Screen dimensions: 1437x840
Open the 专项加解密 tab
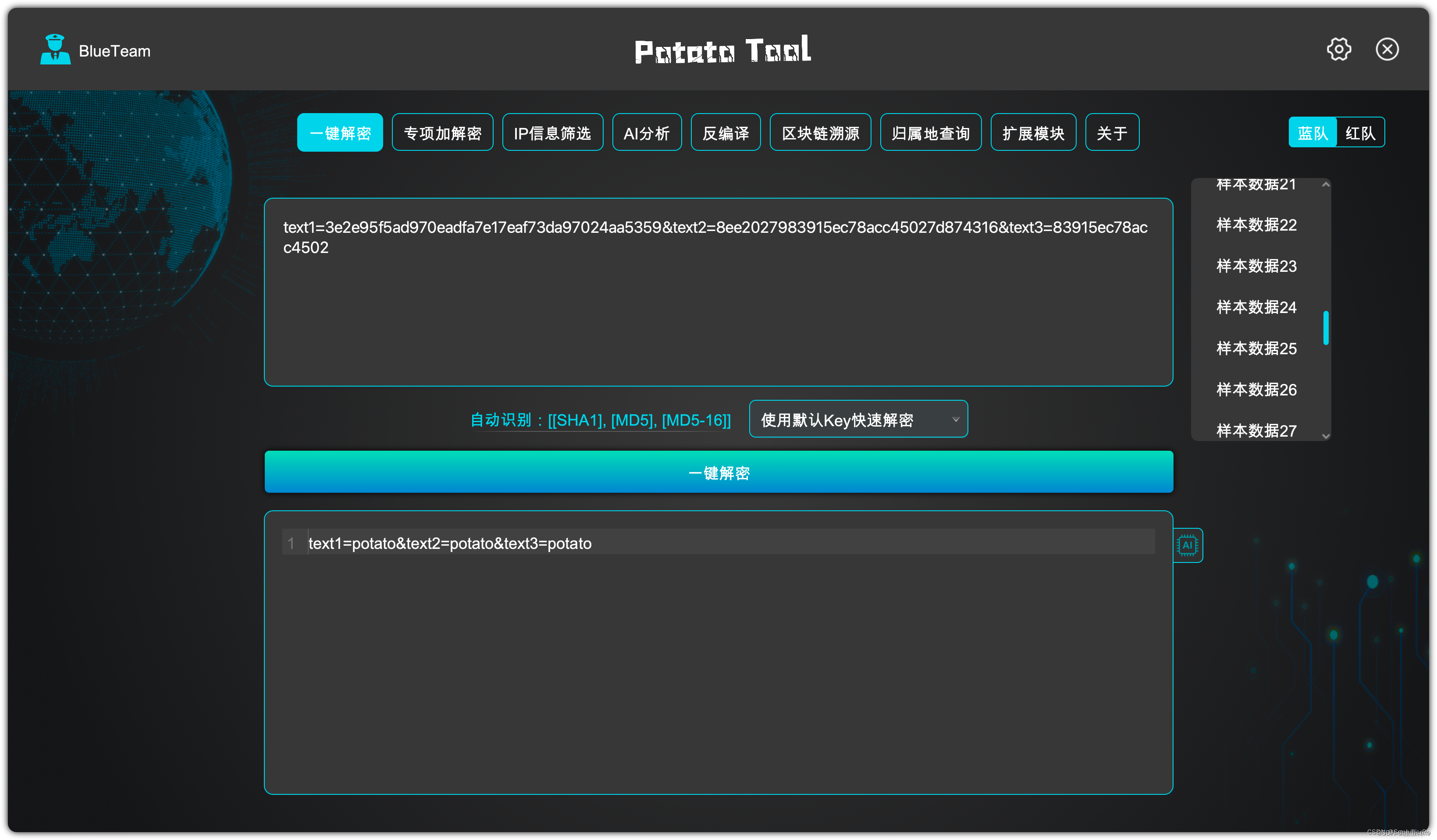pyautogui.click(x=442, y=133)
